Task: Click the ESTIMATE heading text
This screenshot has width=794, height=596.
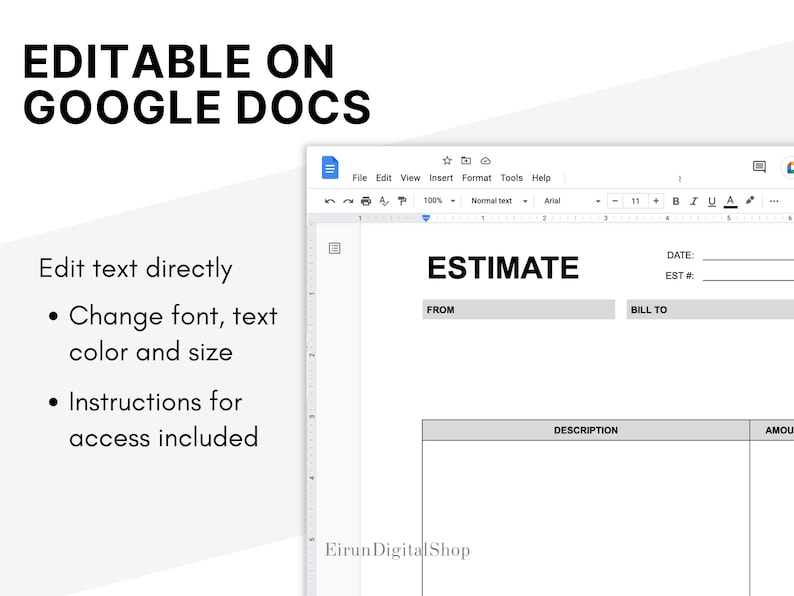Action: point(503,268)
